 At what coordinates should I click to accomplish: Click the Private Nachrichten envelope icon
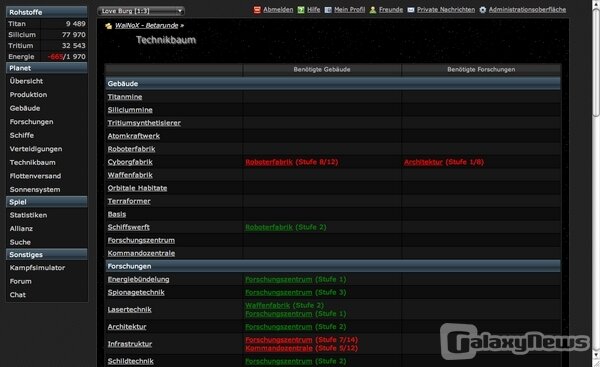411,10
